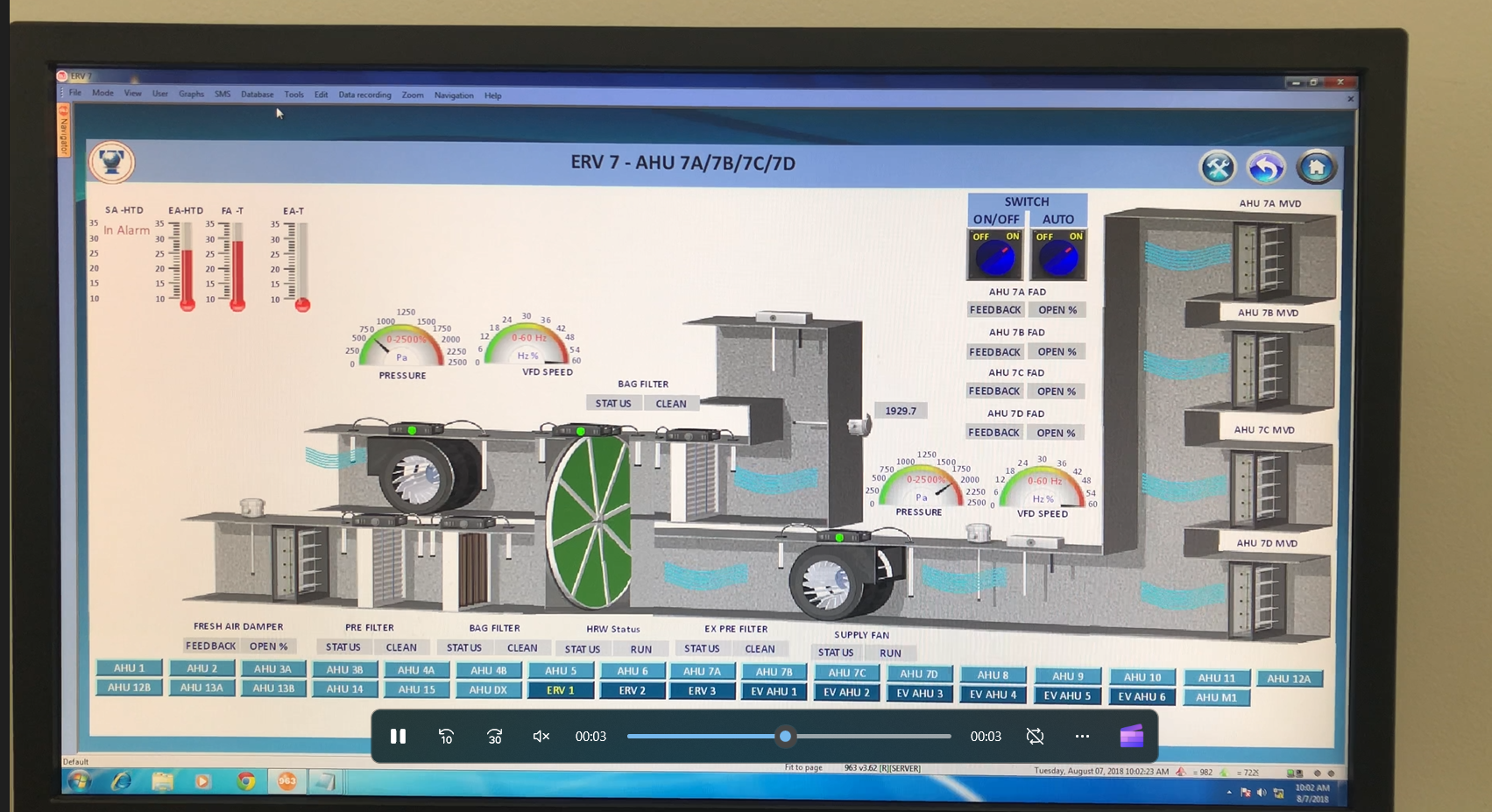Open the Data recording menu
This screenshot has height=812, width=1492.
click(364, 95)
